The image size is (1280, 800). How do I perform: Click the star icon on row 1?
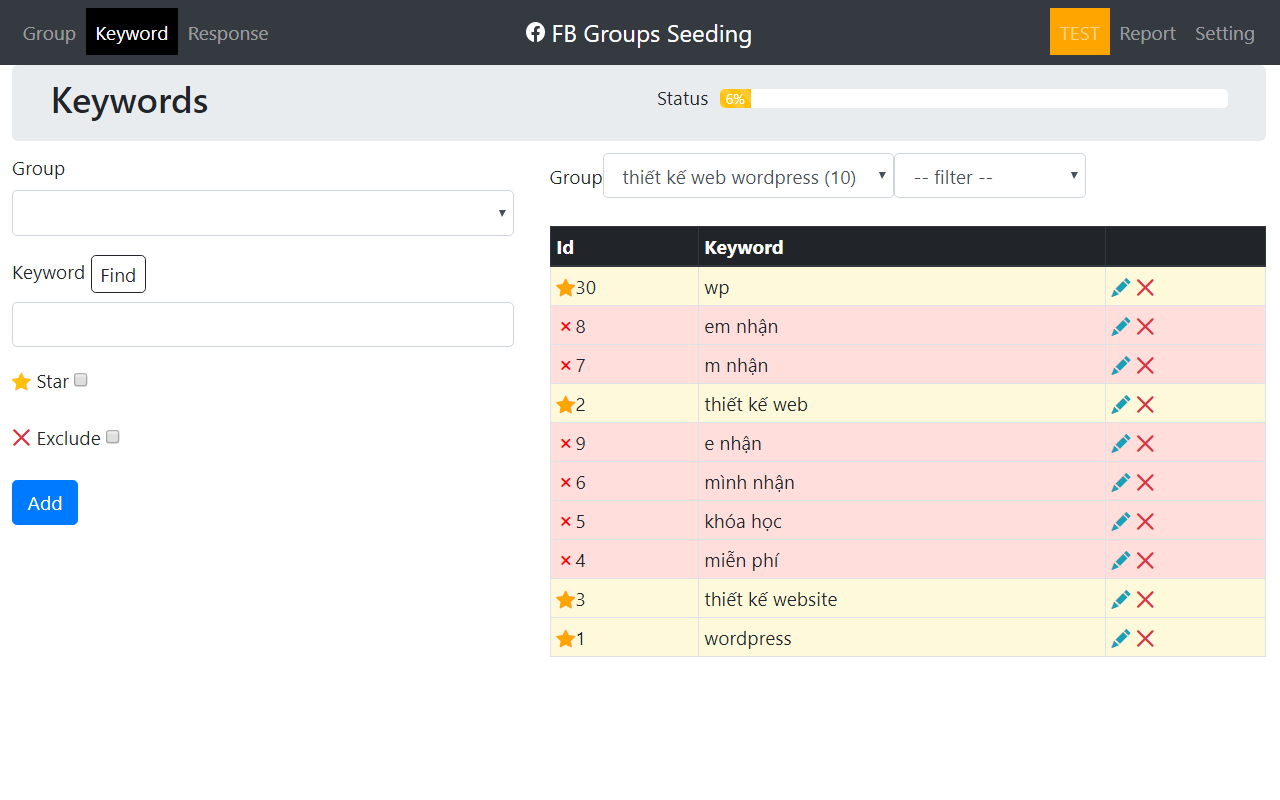coord(565,638)
